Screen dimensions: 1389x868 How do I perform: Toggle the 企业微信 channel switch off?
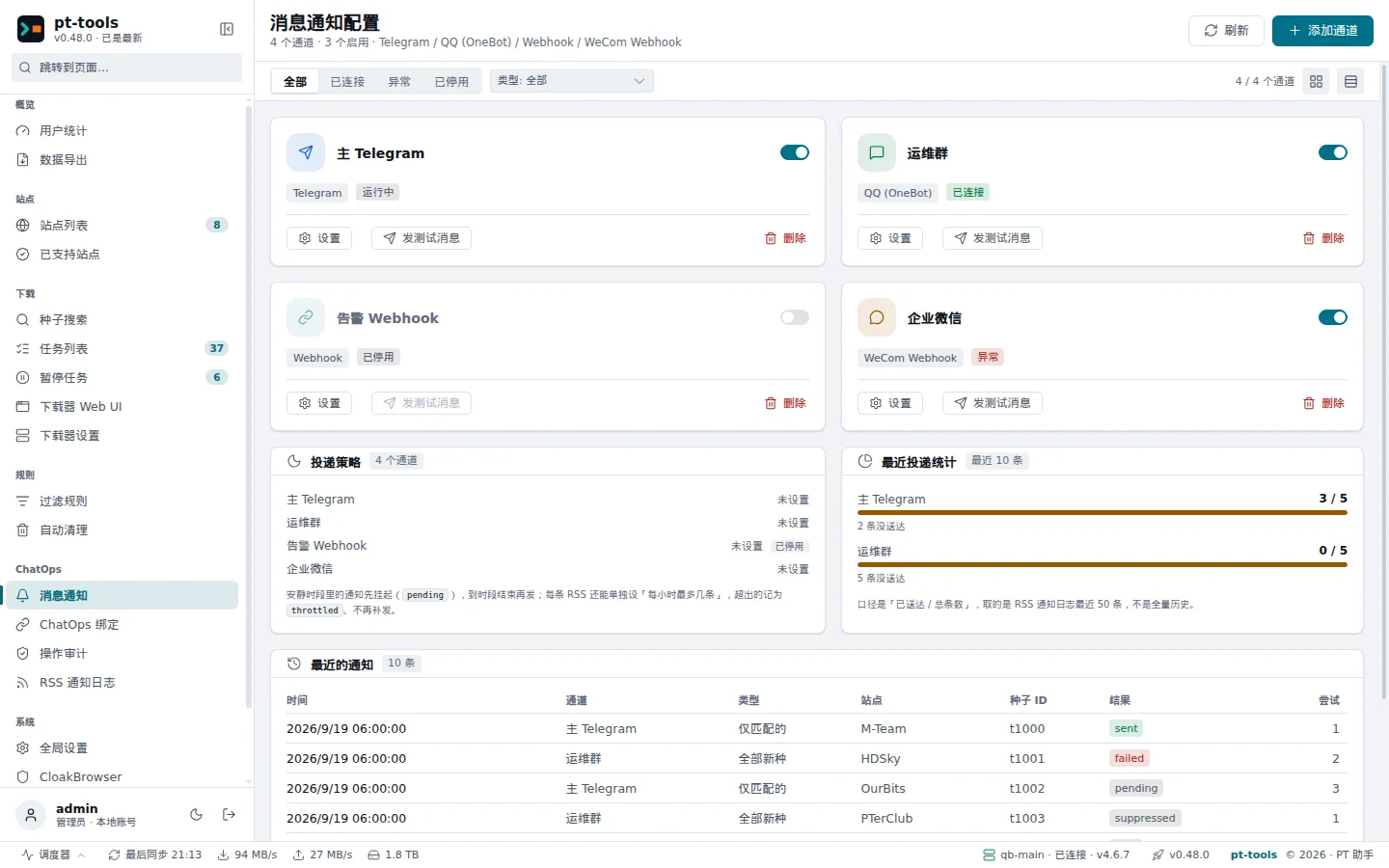coord(1333,317)
